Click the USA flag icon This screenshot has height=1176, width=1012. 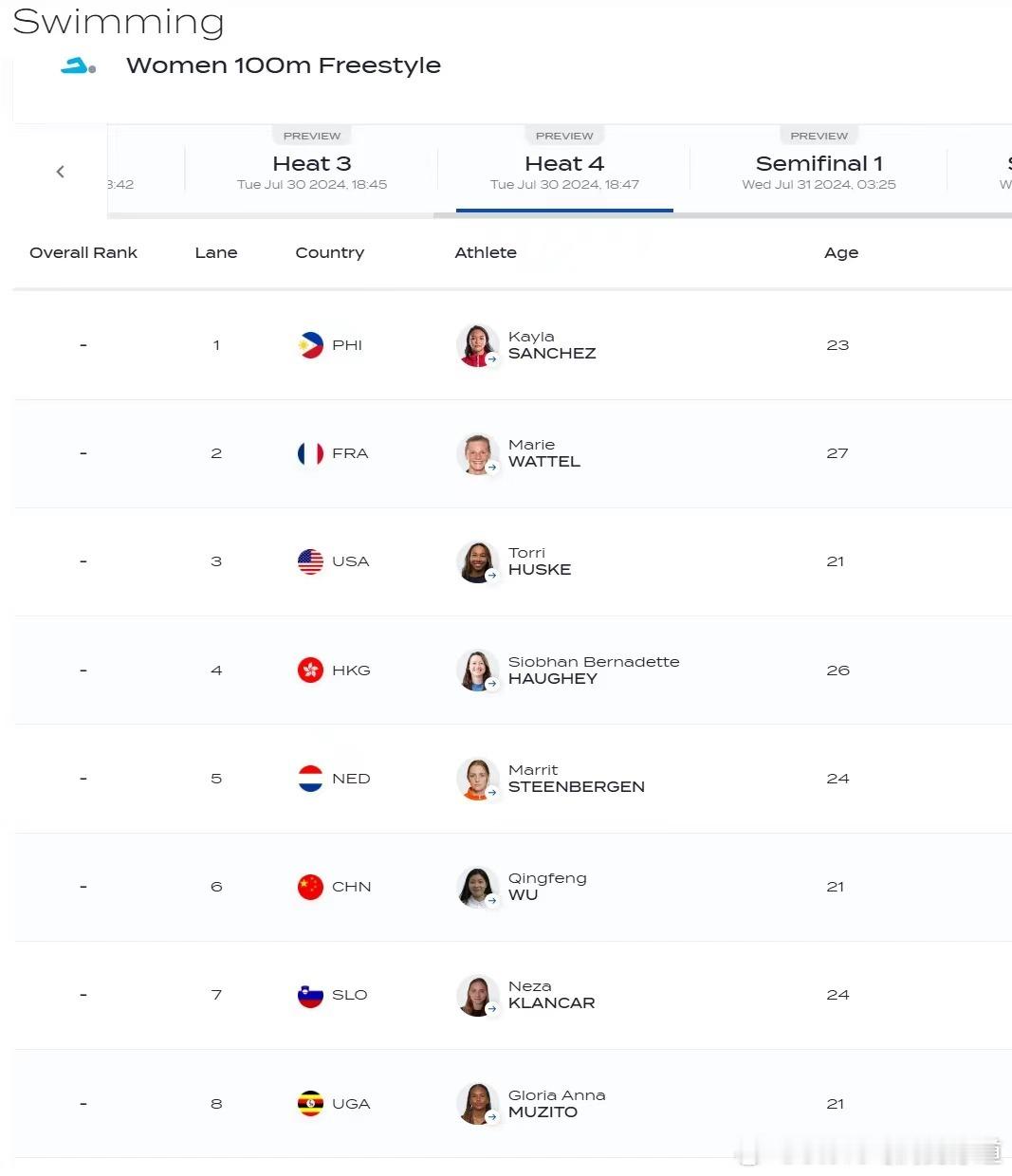coord(310,561)
